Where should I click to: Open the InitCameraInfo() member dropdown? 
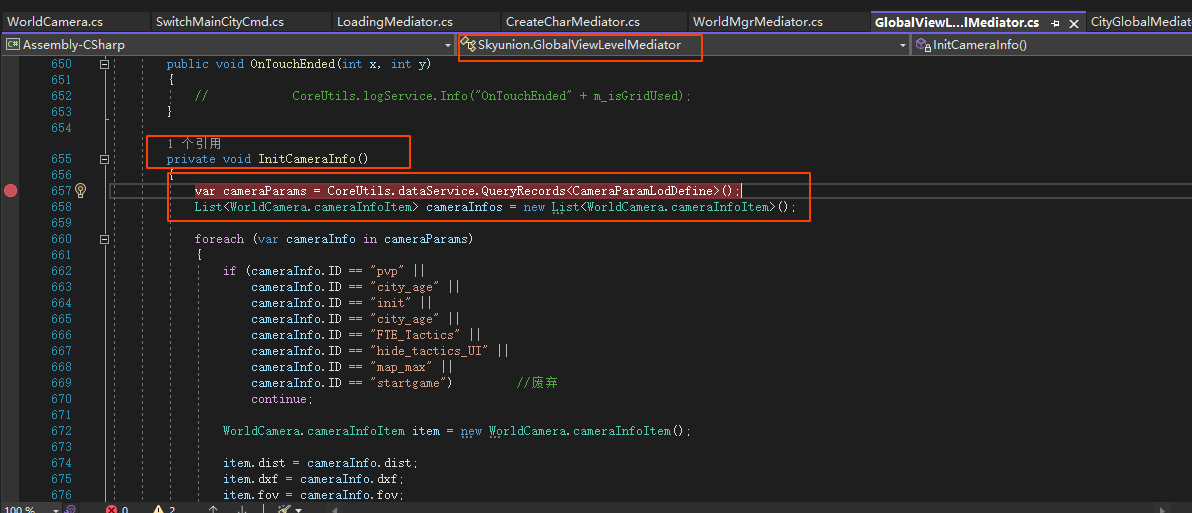pos(1050,44)
